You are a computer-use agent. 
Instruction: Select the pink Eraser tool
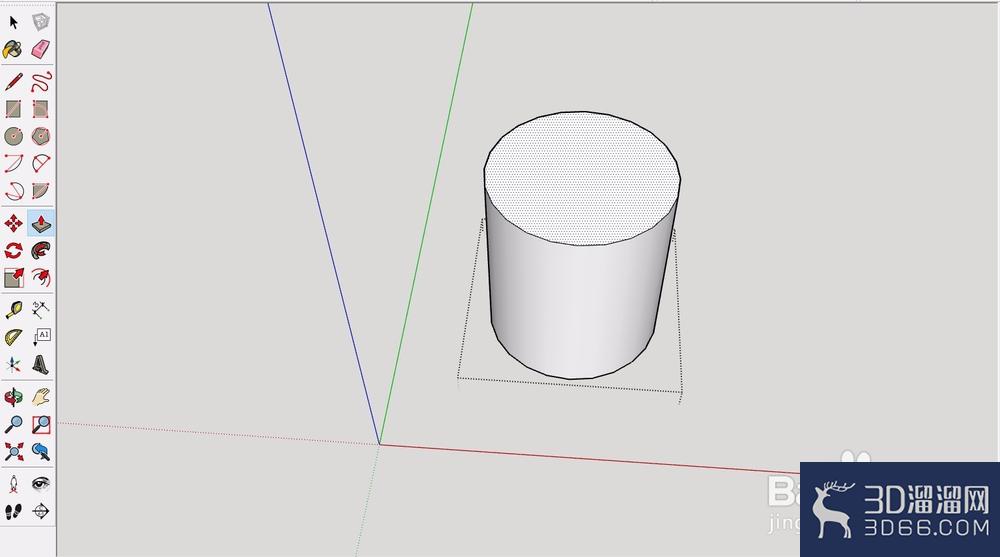(41, 50)
